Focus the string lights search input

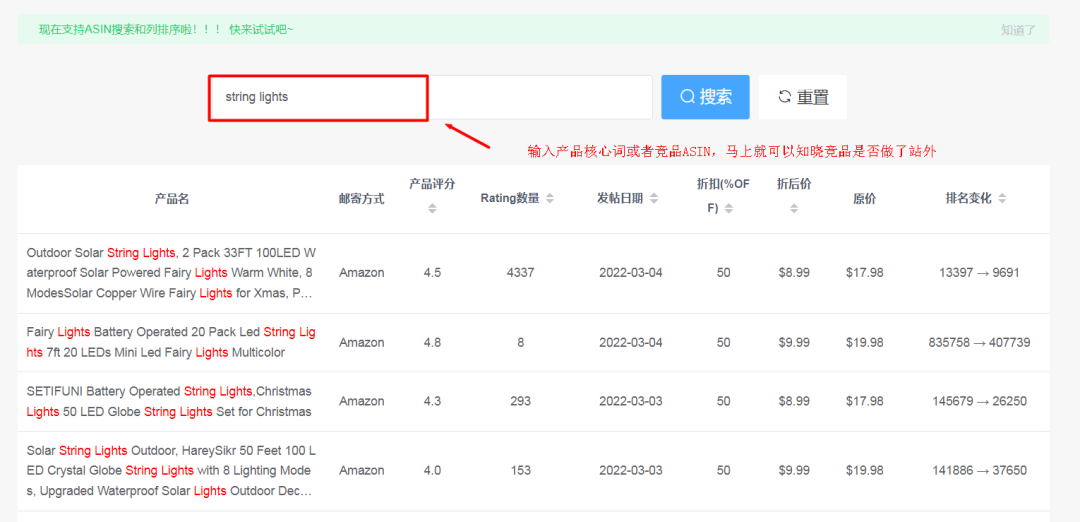(x=430, y=97)
